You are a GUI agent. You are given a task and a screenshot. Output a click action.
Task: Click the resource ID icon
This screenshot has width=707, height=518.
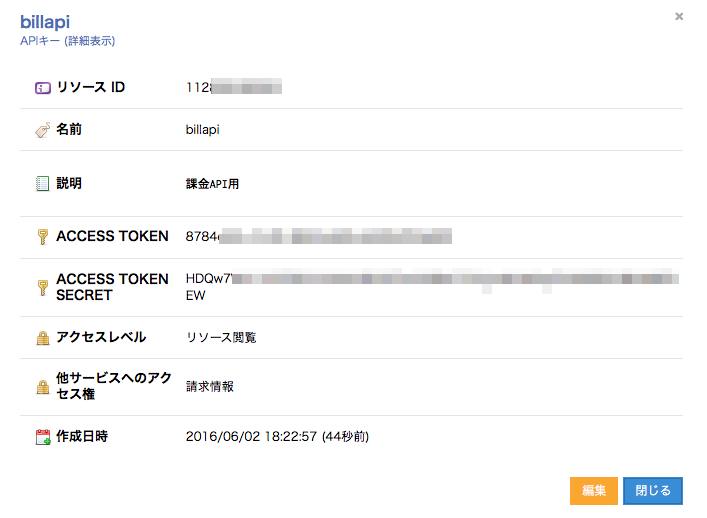point(43,88)
